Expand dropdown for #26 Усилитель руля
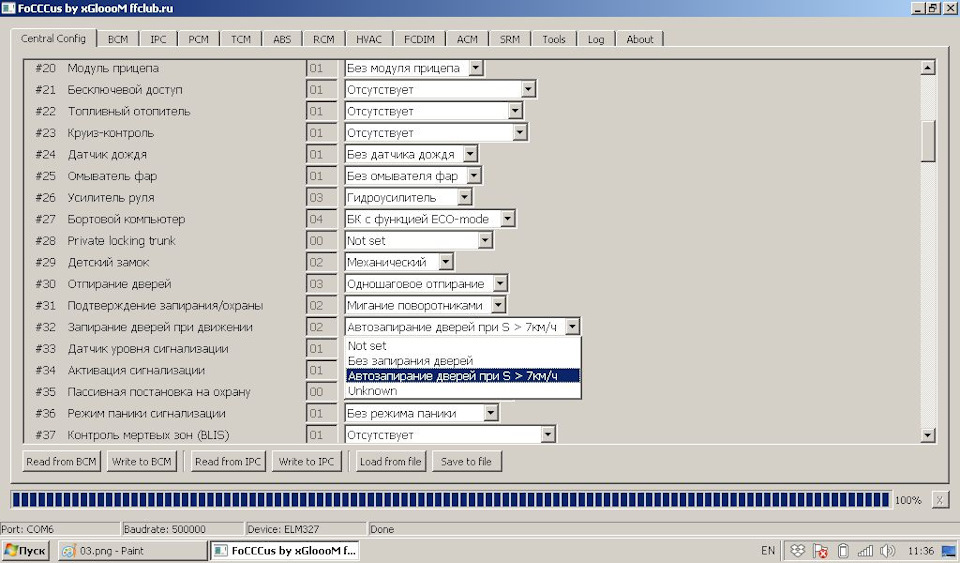Screen dimensions: 960x563 pos(464,197)
